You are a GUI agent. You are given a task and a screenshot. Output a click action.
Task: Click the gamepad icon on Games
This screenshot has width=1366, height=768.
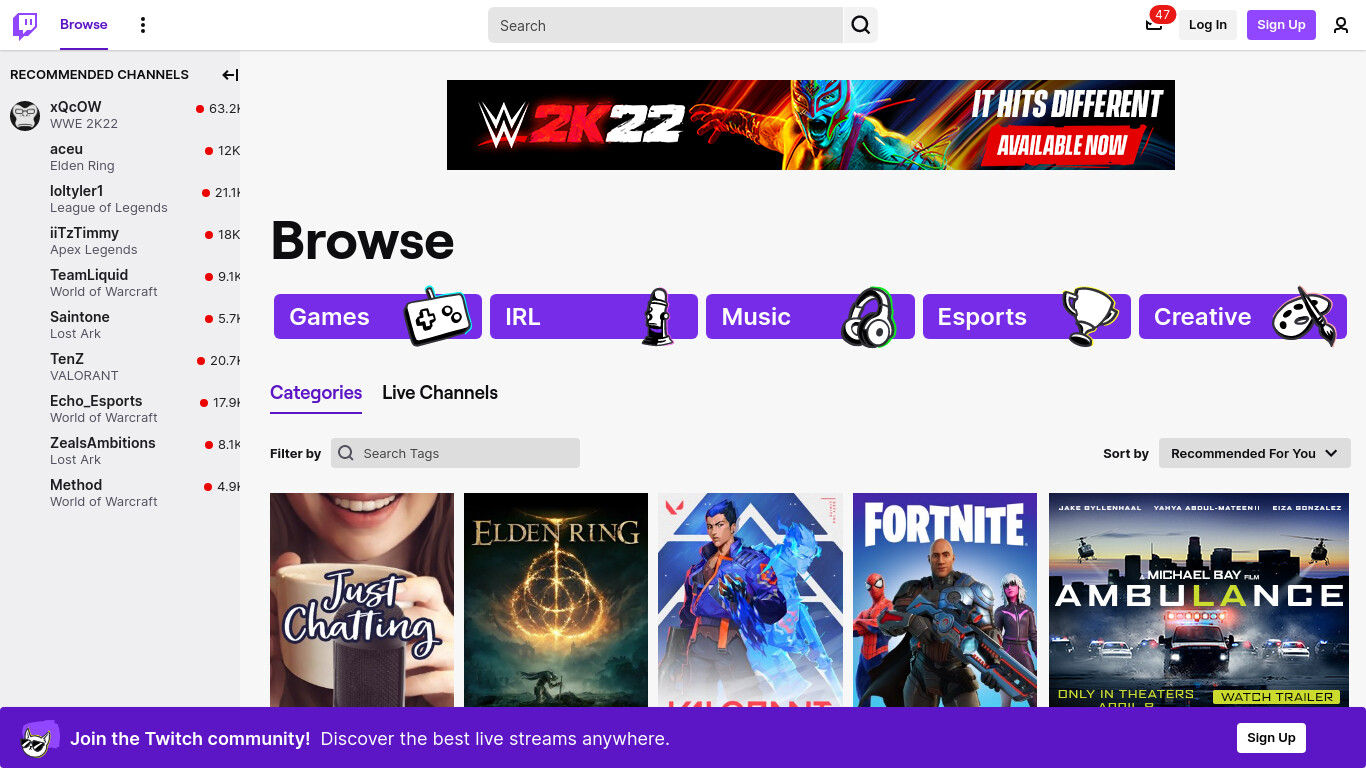437,316
